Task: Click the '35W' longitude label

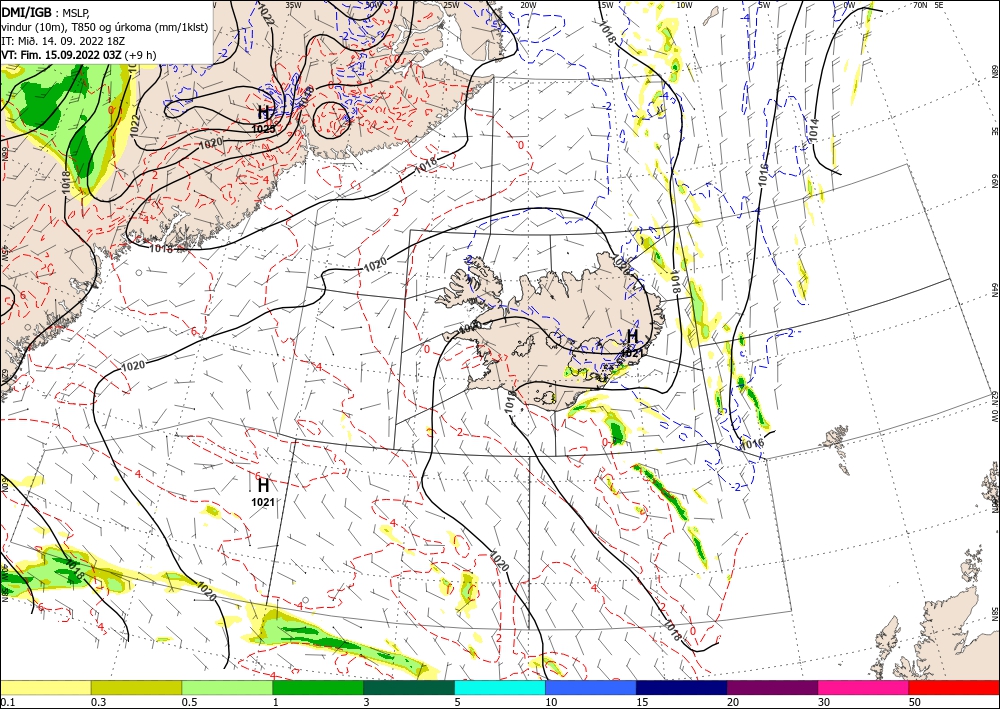Action: pos(293,5)
